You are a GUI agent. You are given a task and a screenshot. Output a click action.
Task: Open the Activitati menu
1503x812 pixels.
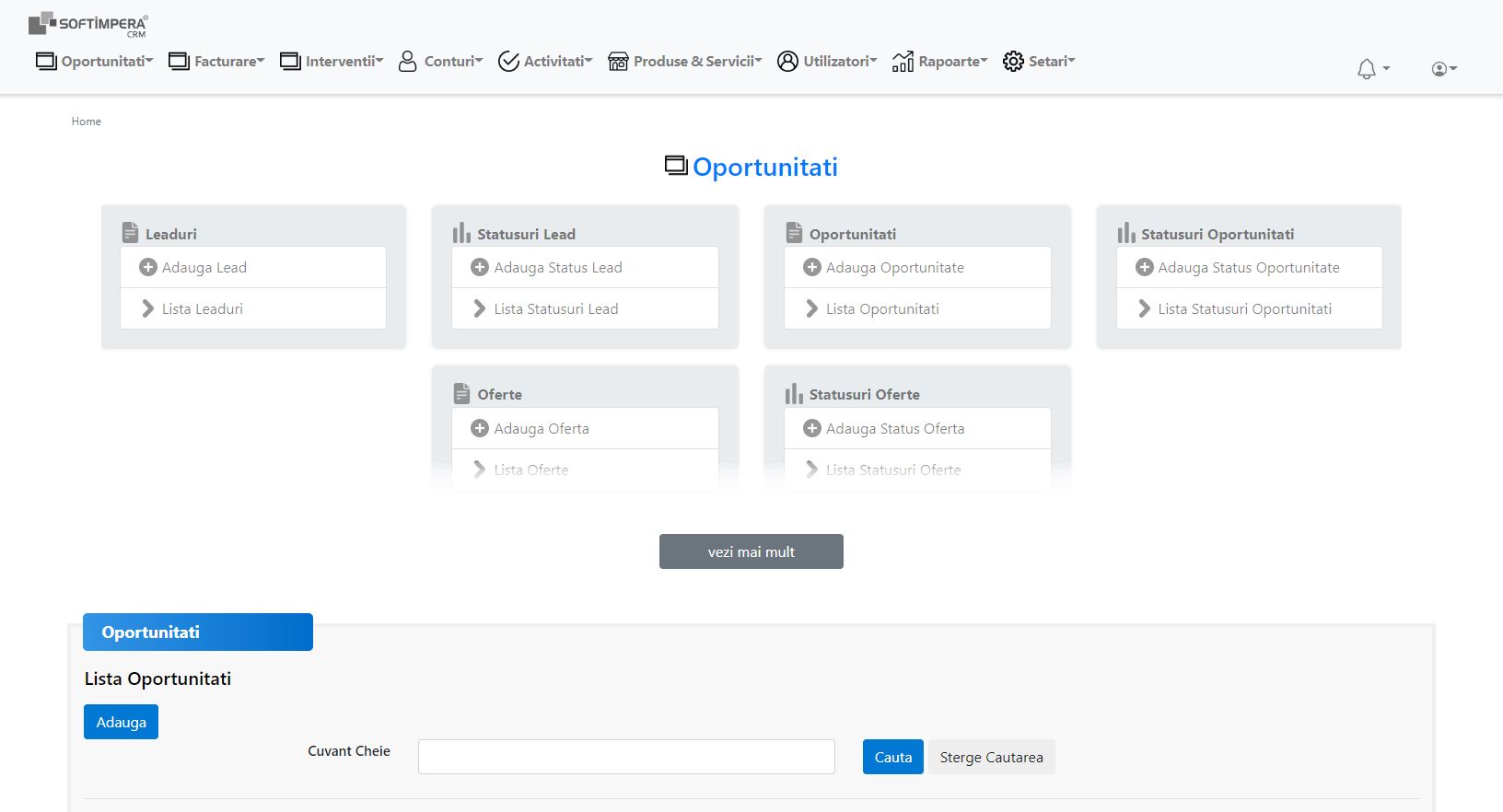click(x=557, y=61)
